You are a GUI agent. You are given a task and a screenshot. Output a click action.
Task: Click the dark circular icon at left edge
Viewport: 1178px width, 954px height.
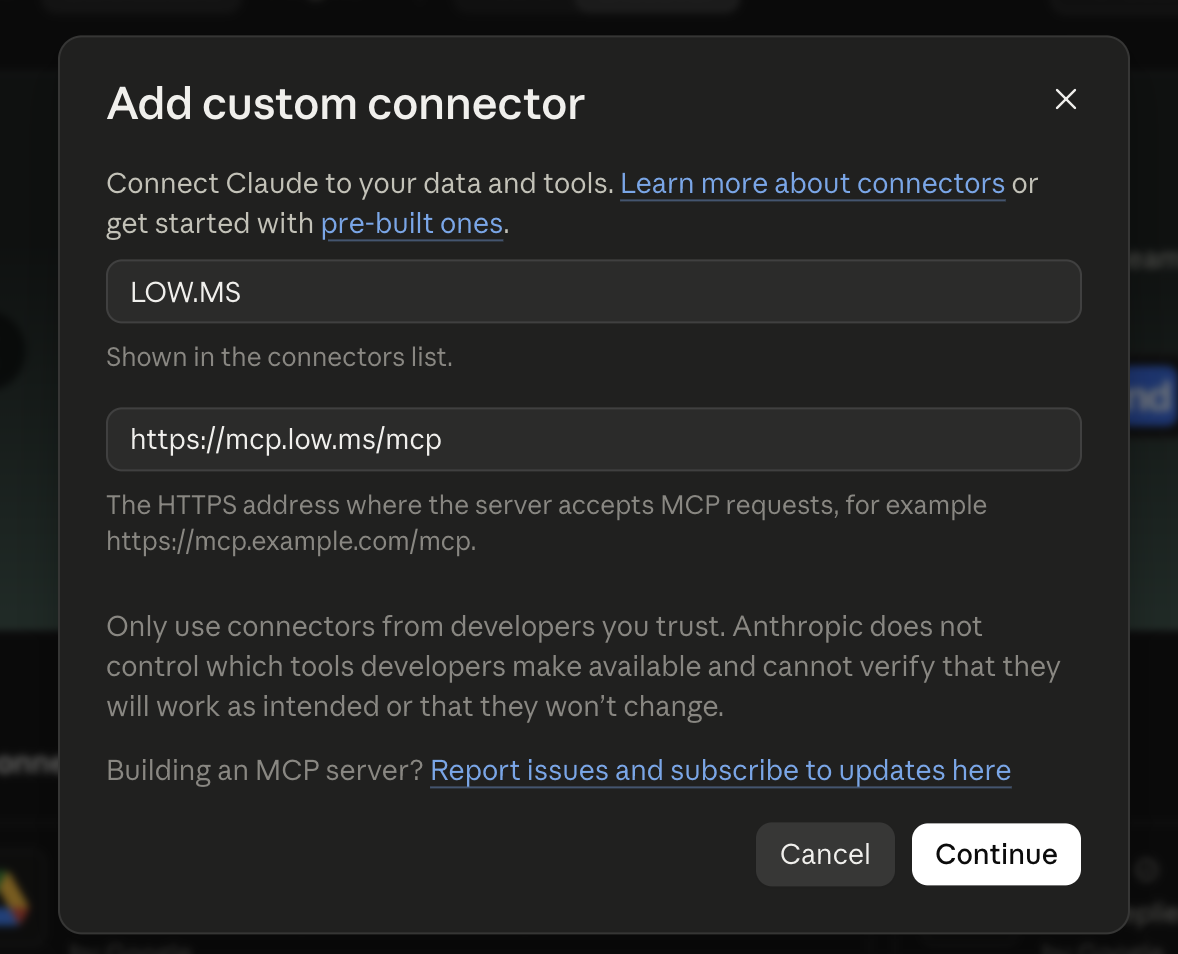(9, 349)
